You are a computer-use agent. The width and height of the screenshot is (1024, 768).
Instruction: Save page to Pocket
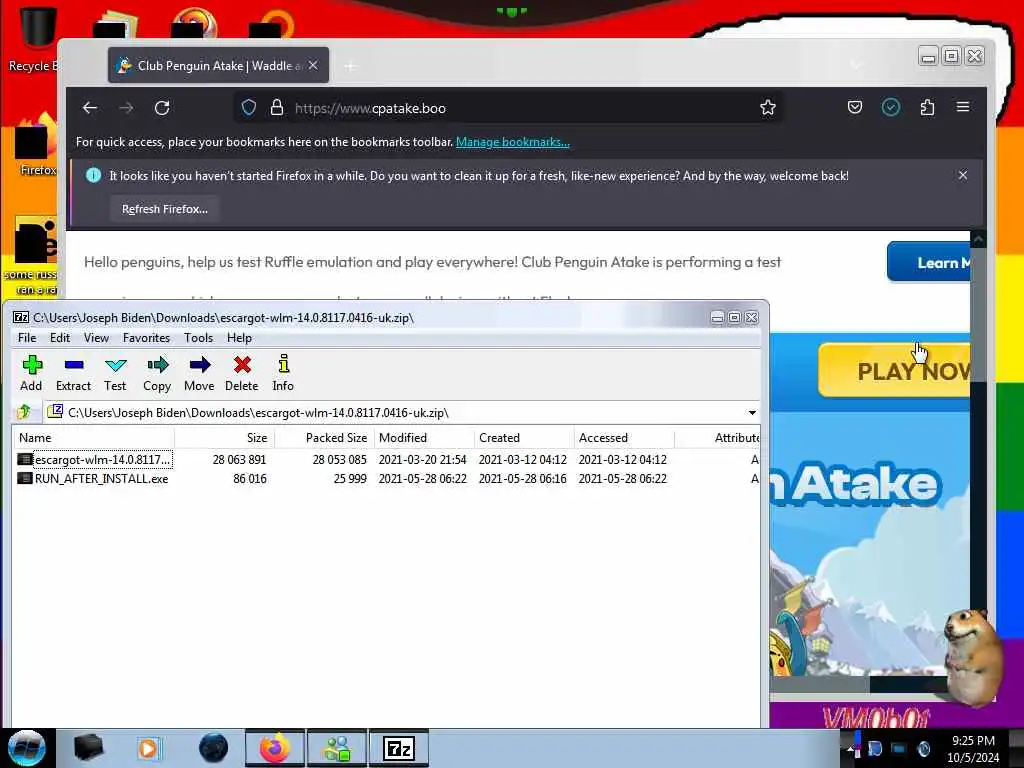(x=855, y=107)
